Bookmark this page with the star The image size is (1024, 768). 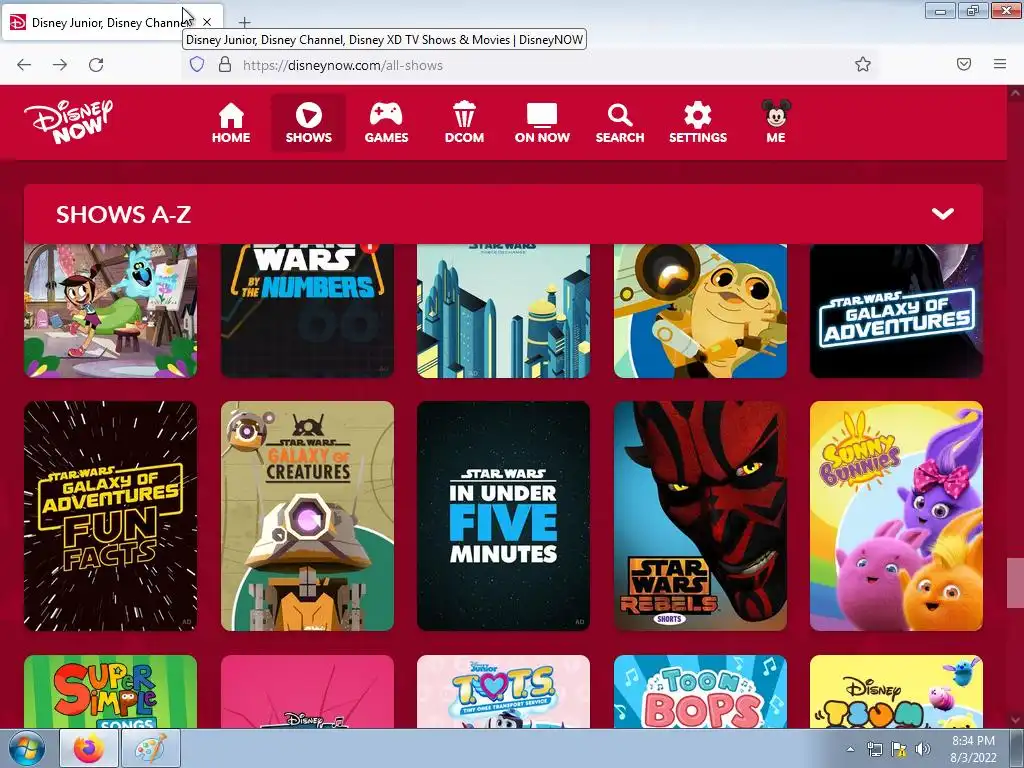tap(863, 64)
